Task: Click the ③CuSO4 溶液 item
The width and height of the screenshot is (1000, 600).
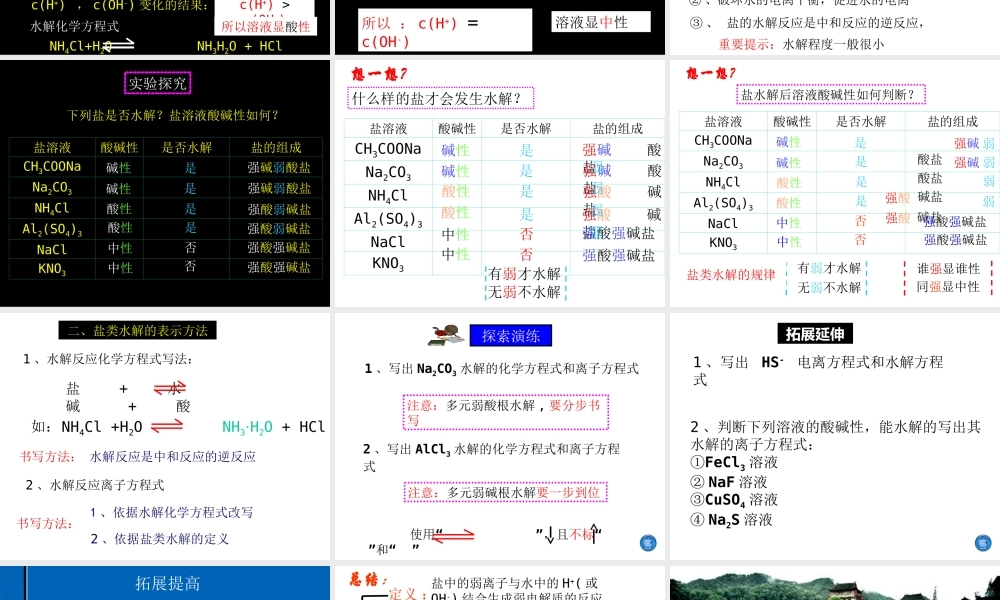Action: [x=734, y=500]
